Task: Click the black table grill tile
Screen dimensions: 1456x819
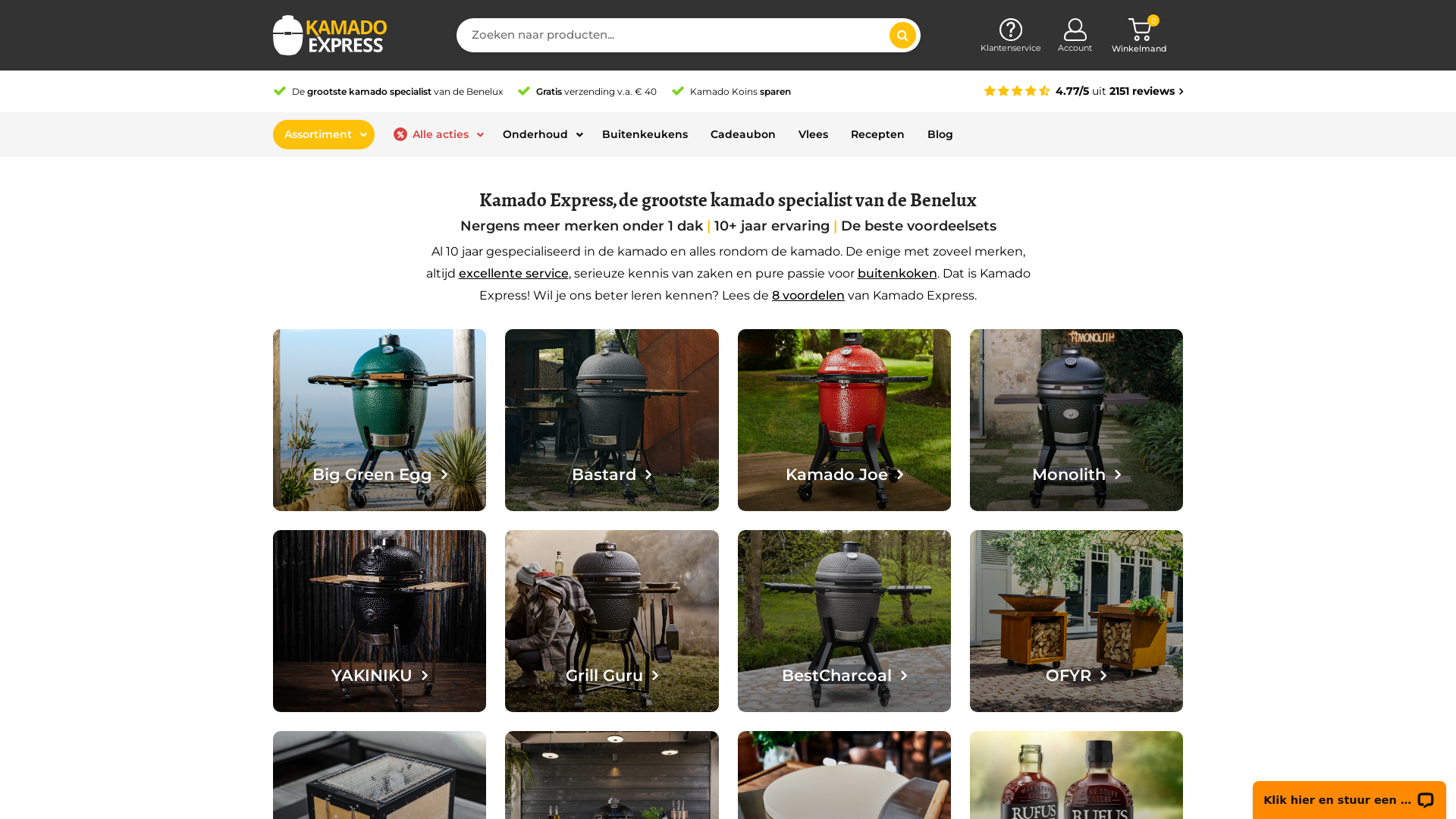Action: pos(379,775)
